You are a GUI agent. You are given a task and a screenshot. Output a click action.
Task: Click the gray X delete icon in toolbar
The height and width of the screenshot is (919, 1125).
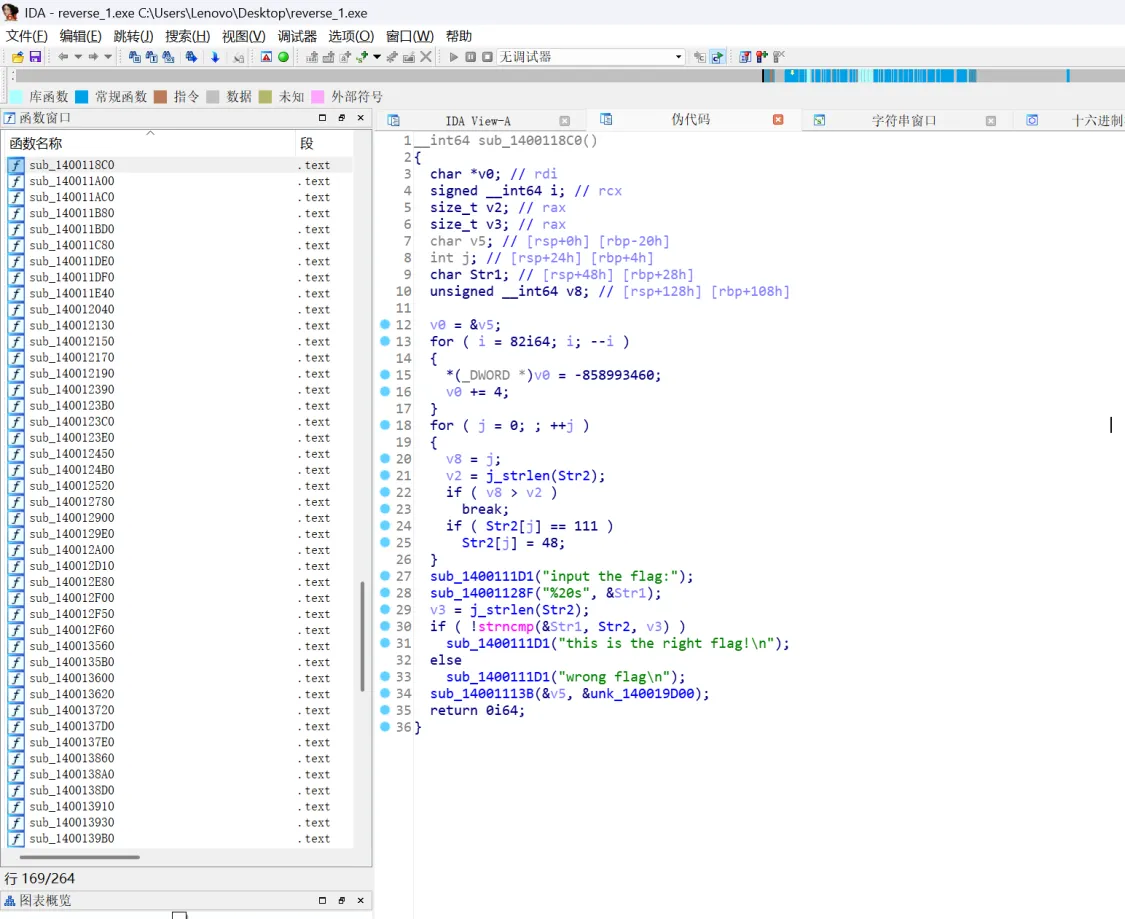point(425,57)
